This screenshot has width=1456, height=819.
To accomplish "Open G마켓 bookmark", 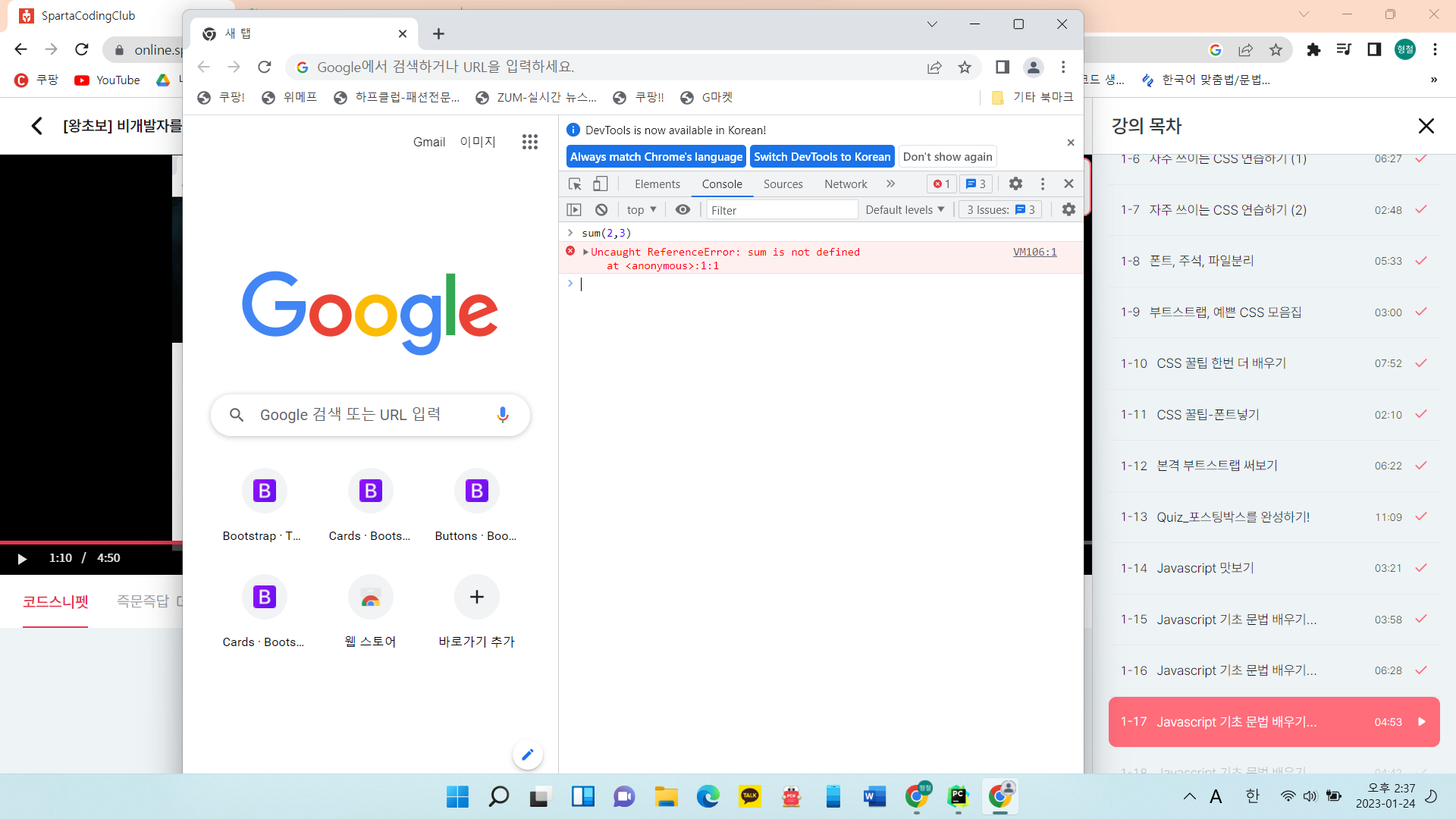I will (x=707, y=97).
